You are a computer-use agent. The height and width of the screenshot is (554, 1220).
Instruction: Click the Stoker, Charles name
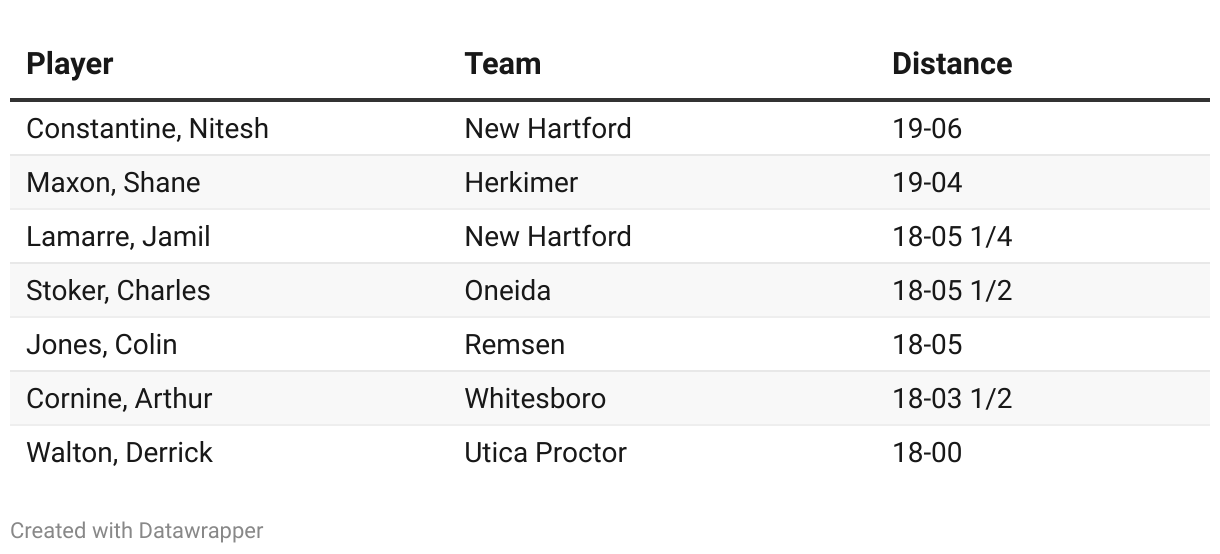coord(118,291)
